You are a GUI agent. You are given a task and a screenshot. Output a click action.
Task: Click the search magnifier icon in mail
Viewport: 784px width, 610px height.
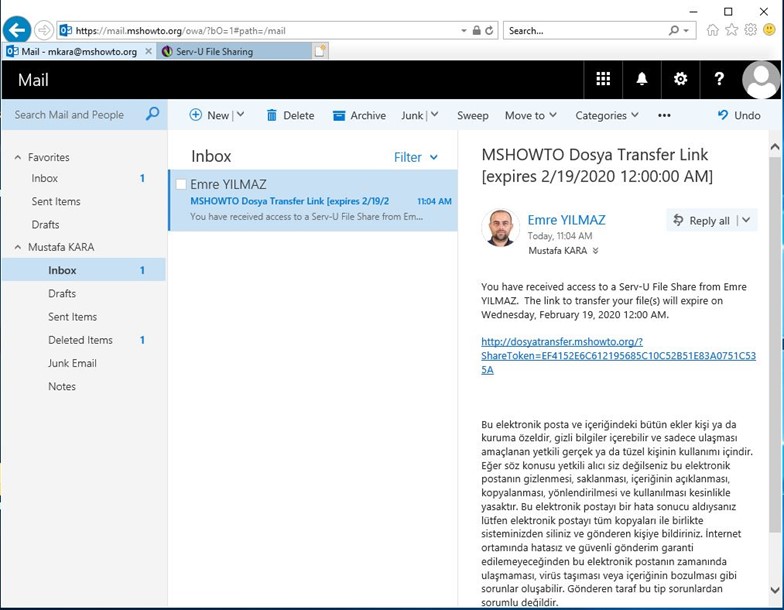(x=152, y=114)
